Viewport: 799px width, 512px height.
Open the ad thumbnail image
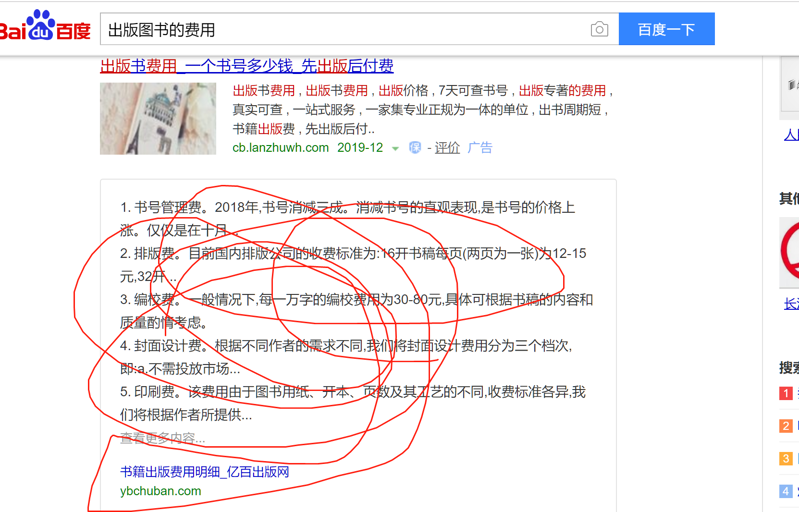click(x=158, y=119)
